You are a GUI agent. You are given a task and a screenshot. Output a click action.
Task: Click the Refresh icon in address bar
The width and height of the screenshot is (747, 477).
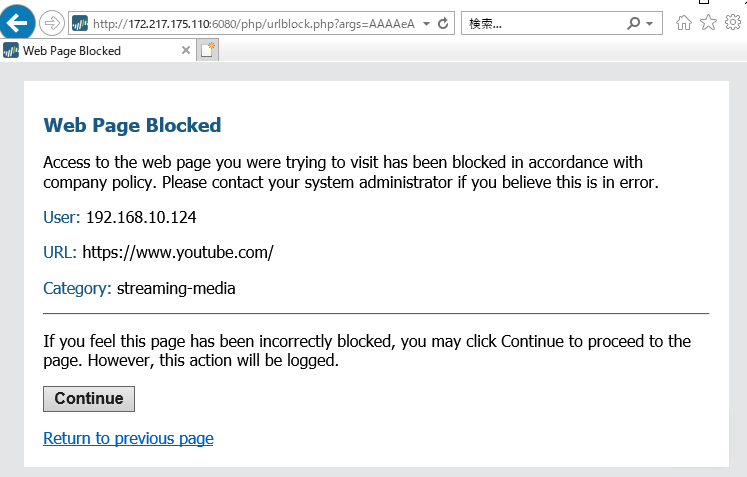tap(443, 23)
